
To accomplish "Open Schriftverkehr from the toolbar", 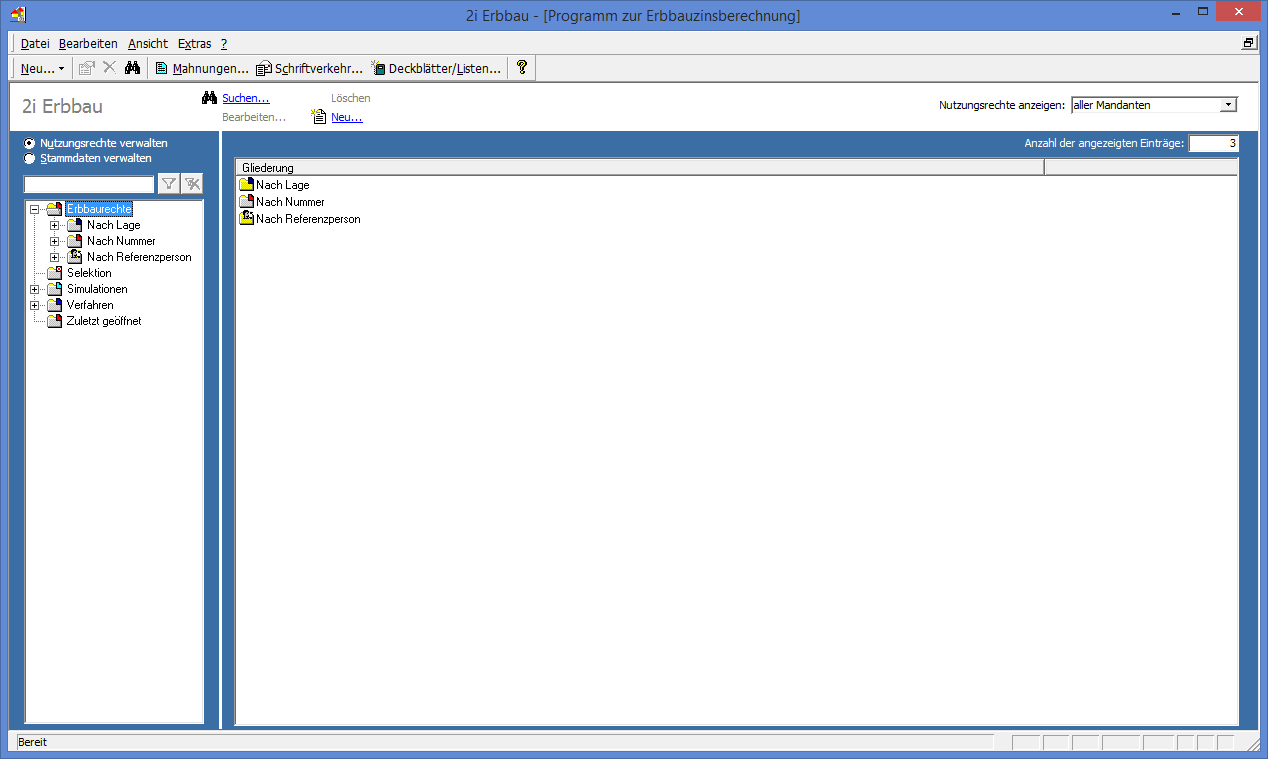I will 309,68.
